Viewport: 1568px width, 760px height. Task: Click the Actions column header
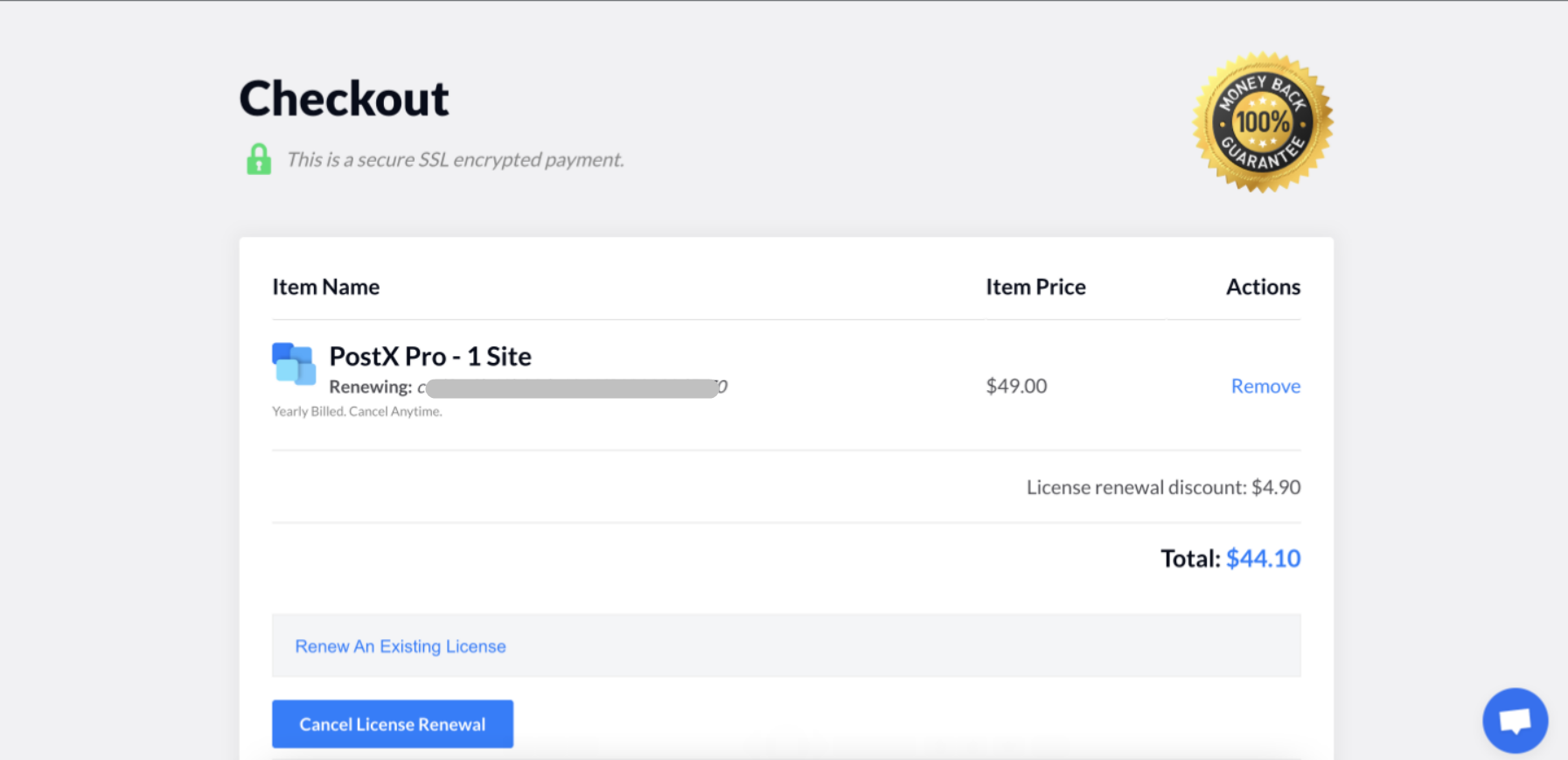tap(1263, 286)
